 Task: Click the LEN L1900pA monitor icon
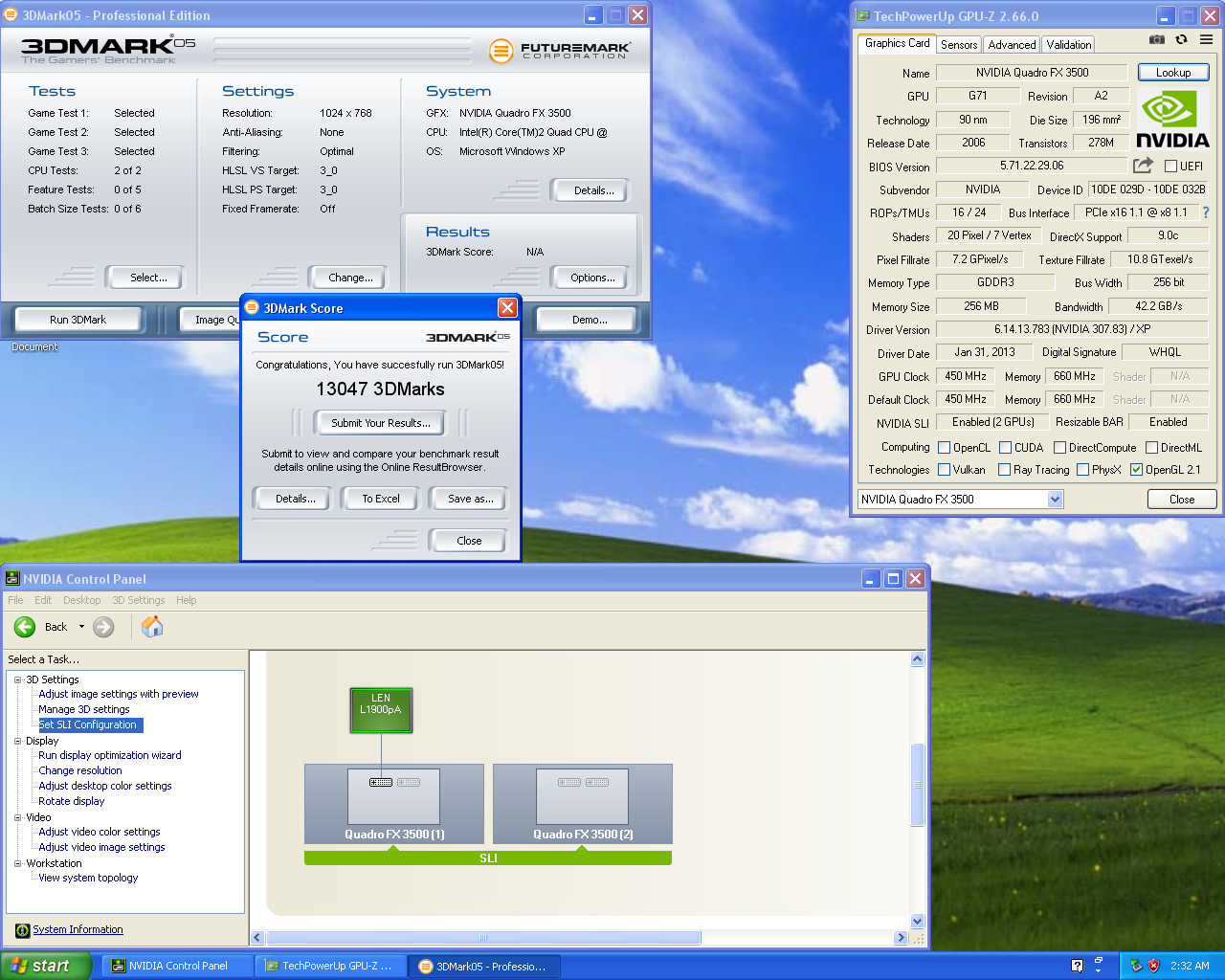[381, 710]
